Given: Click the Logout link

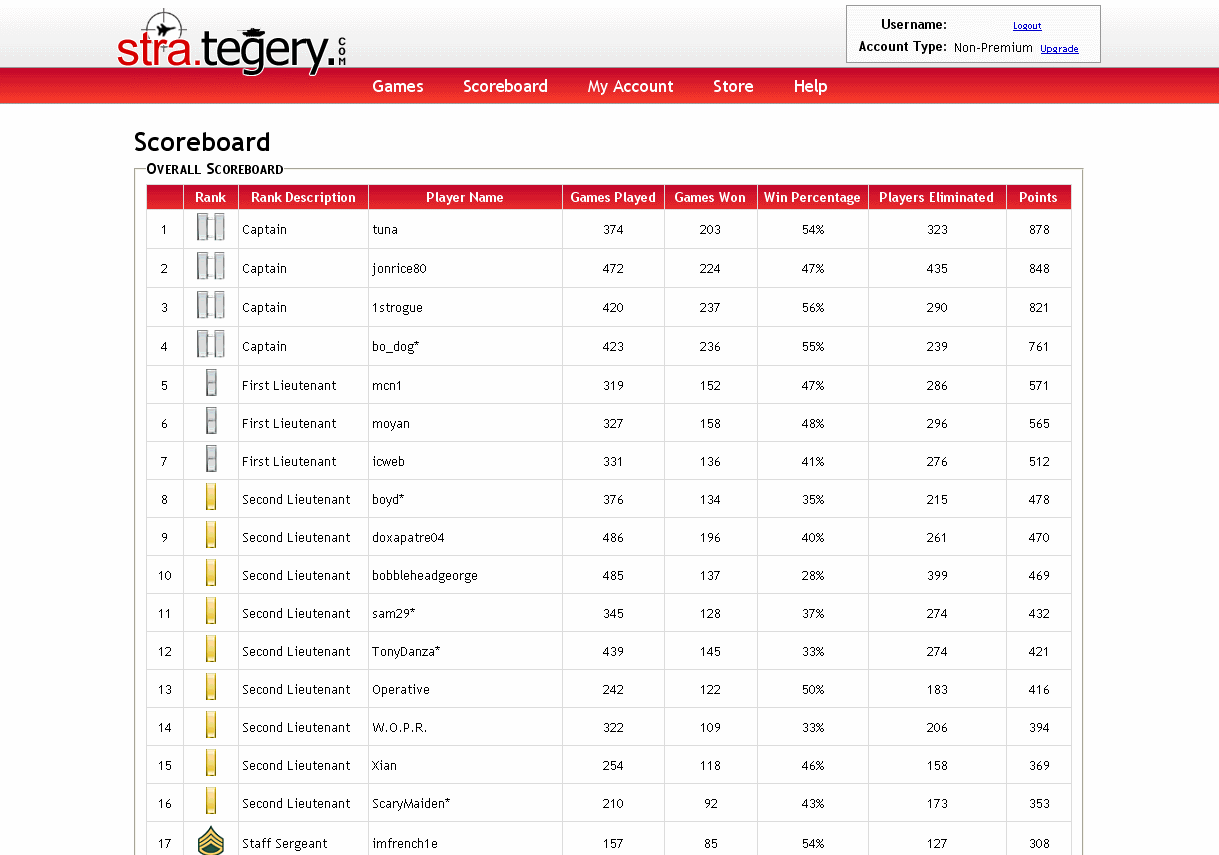Looking at the screenshot, I should coord(1027,26).
